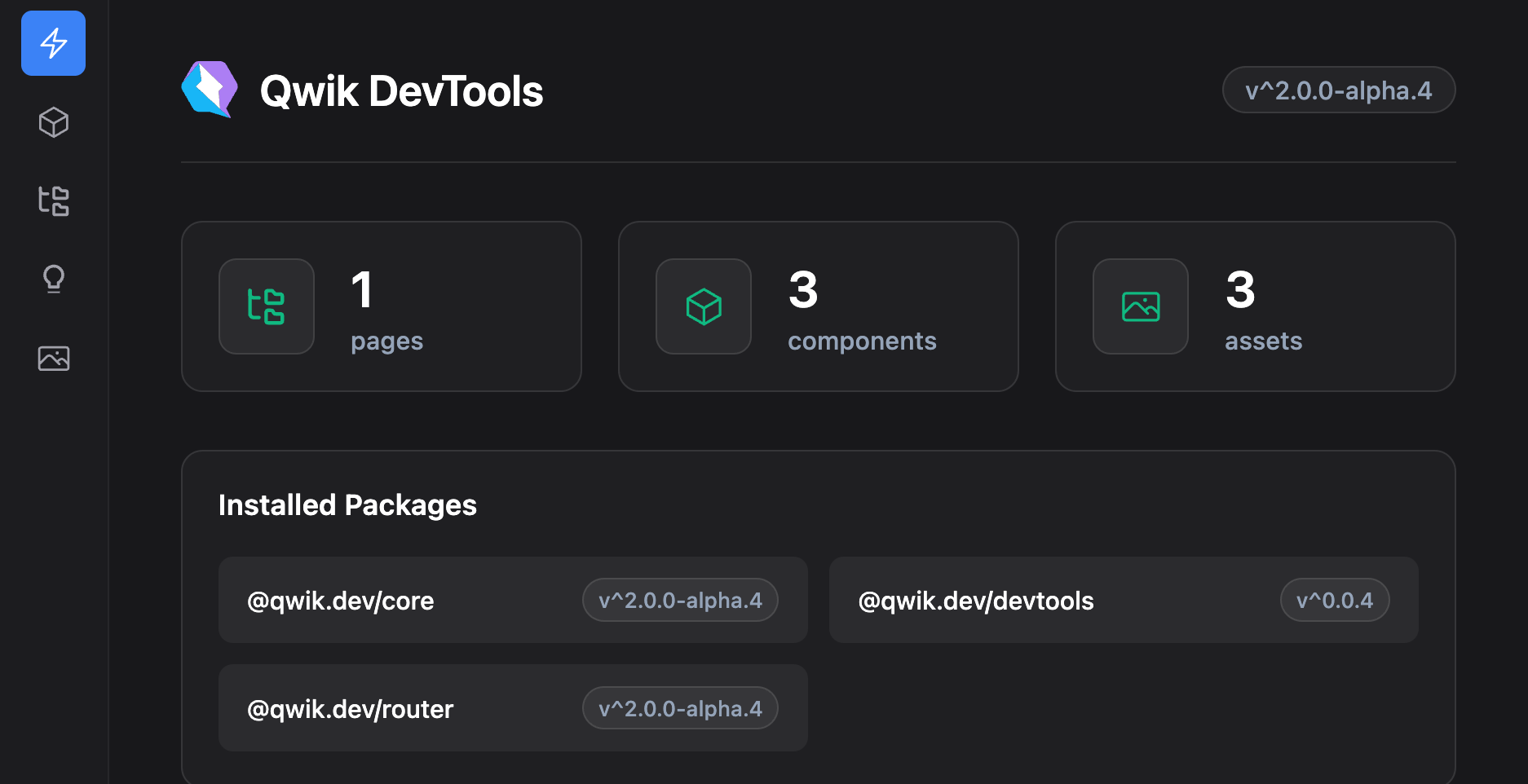
Task: Open the lightbulb inspect sidebar icon
Action: [x=53, y=279]
